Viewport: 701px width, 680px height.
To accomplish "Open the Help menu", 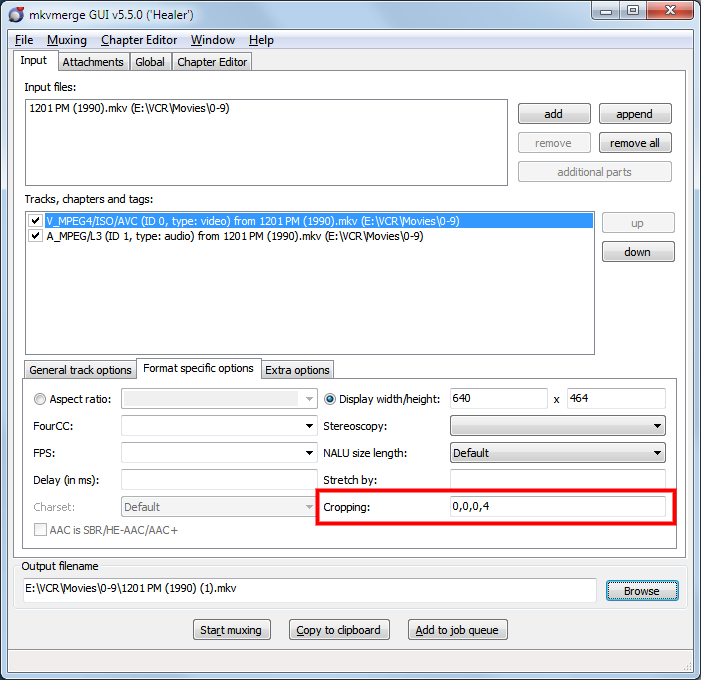I will [x=261, y=40].
